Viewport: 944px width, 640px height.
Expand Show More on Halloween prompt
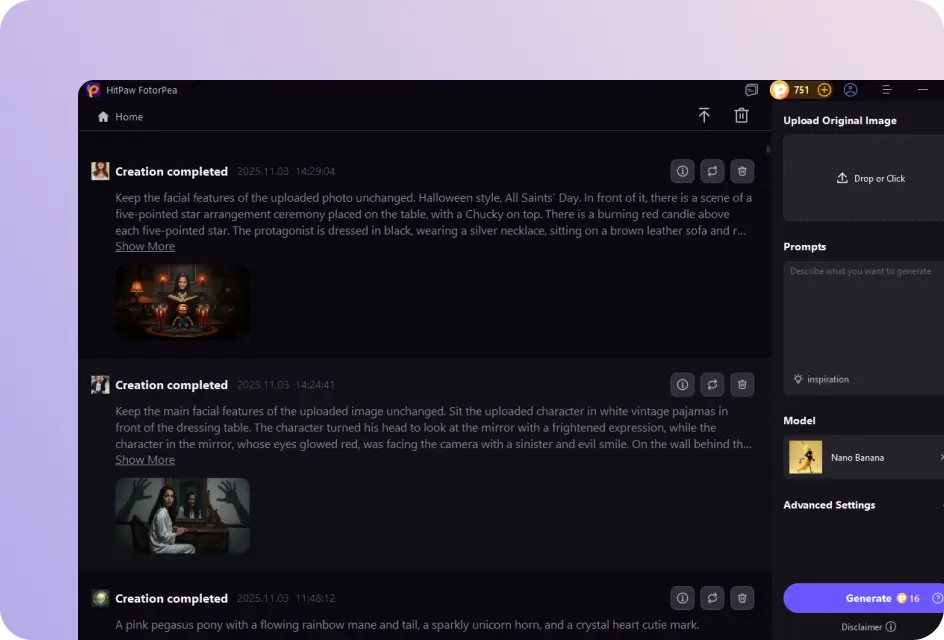145,247
